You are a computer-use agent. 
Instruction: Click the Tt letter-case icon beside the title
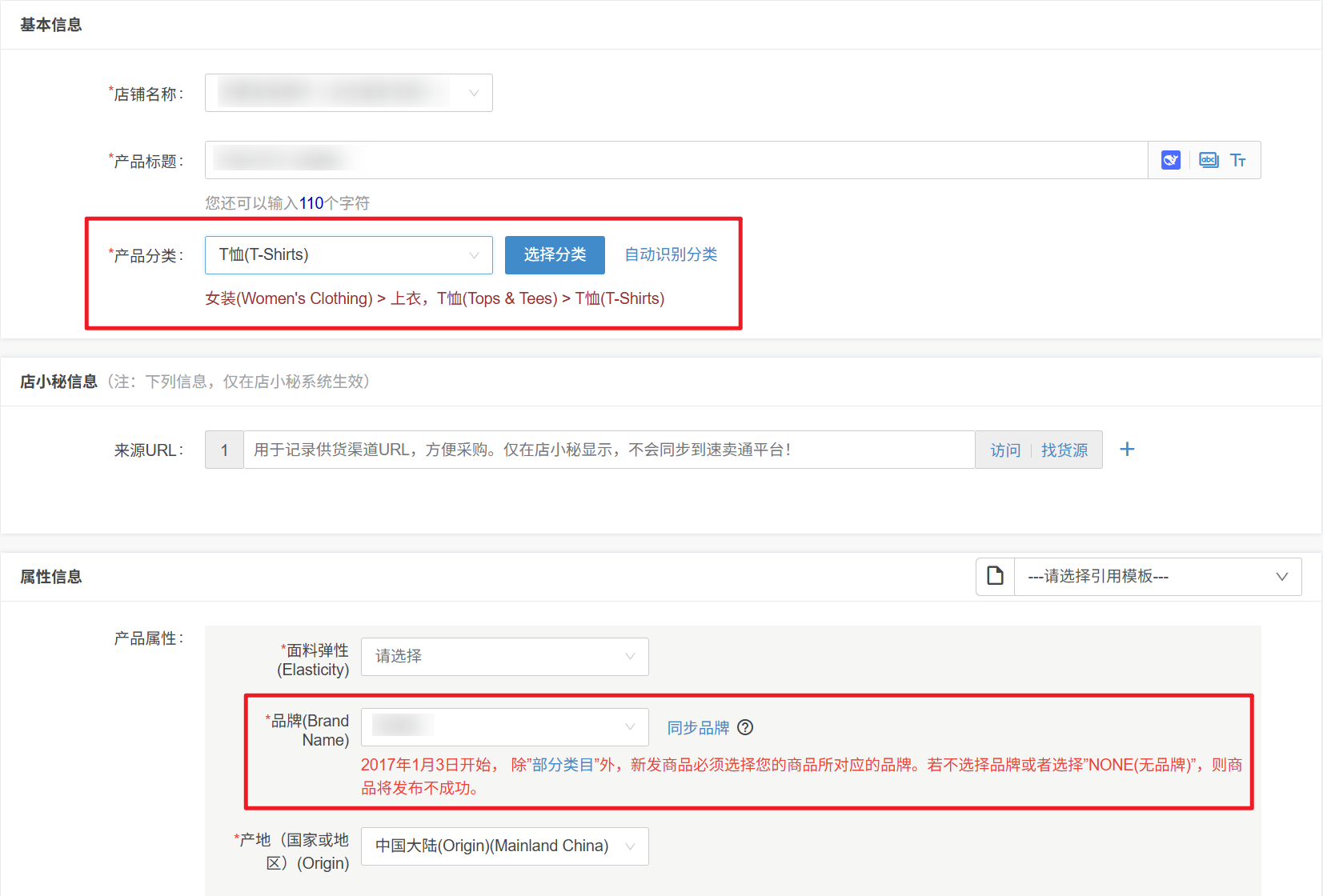(1238, 161)
